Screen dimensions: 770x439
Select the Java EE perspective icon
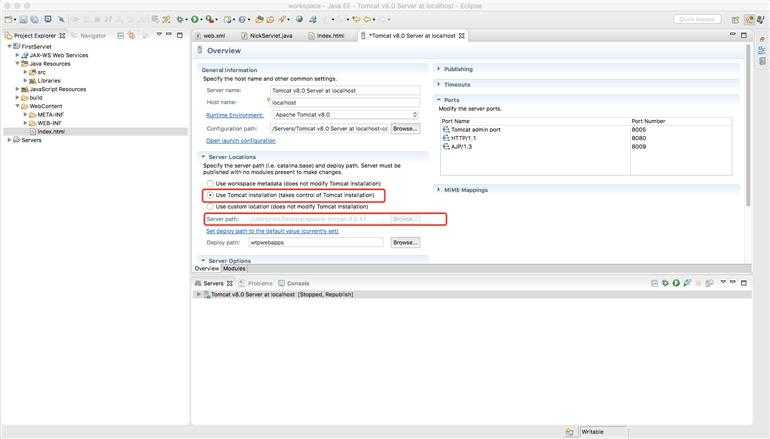click(x=749, y=20)
